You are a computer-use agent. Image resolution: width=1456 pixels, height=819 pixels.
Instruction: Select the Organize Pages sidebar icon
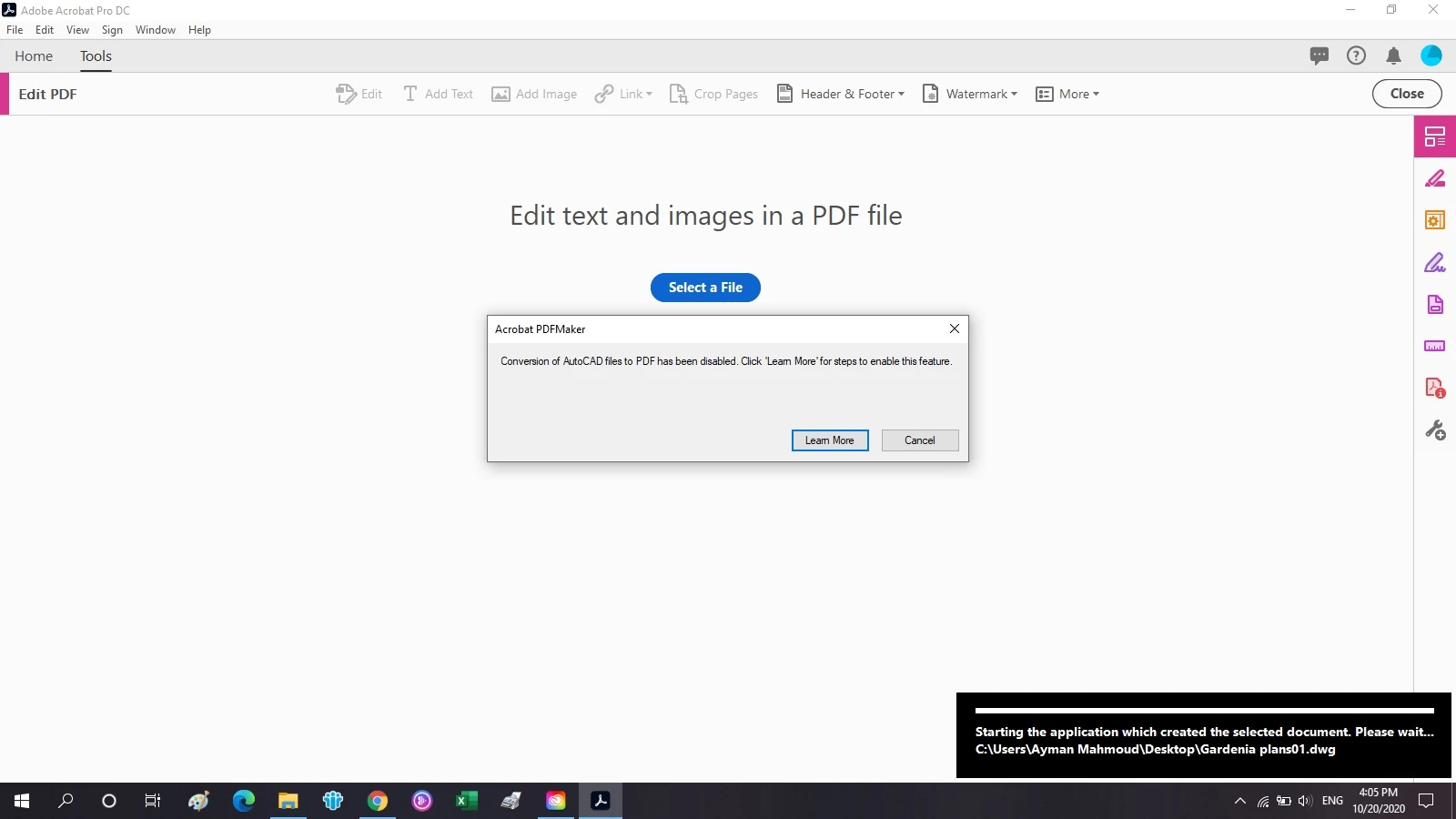tap(1435, 136)
